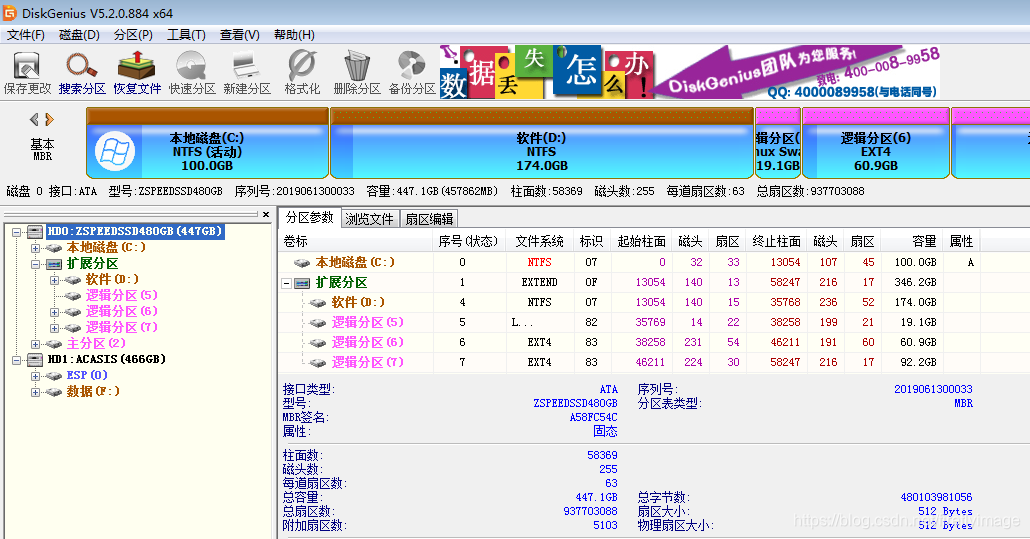Click the HD1 disk icon in tree
The image size is (1030, 539).
click(35, 360)
